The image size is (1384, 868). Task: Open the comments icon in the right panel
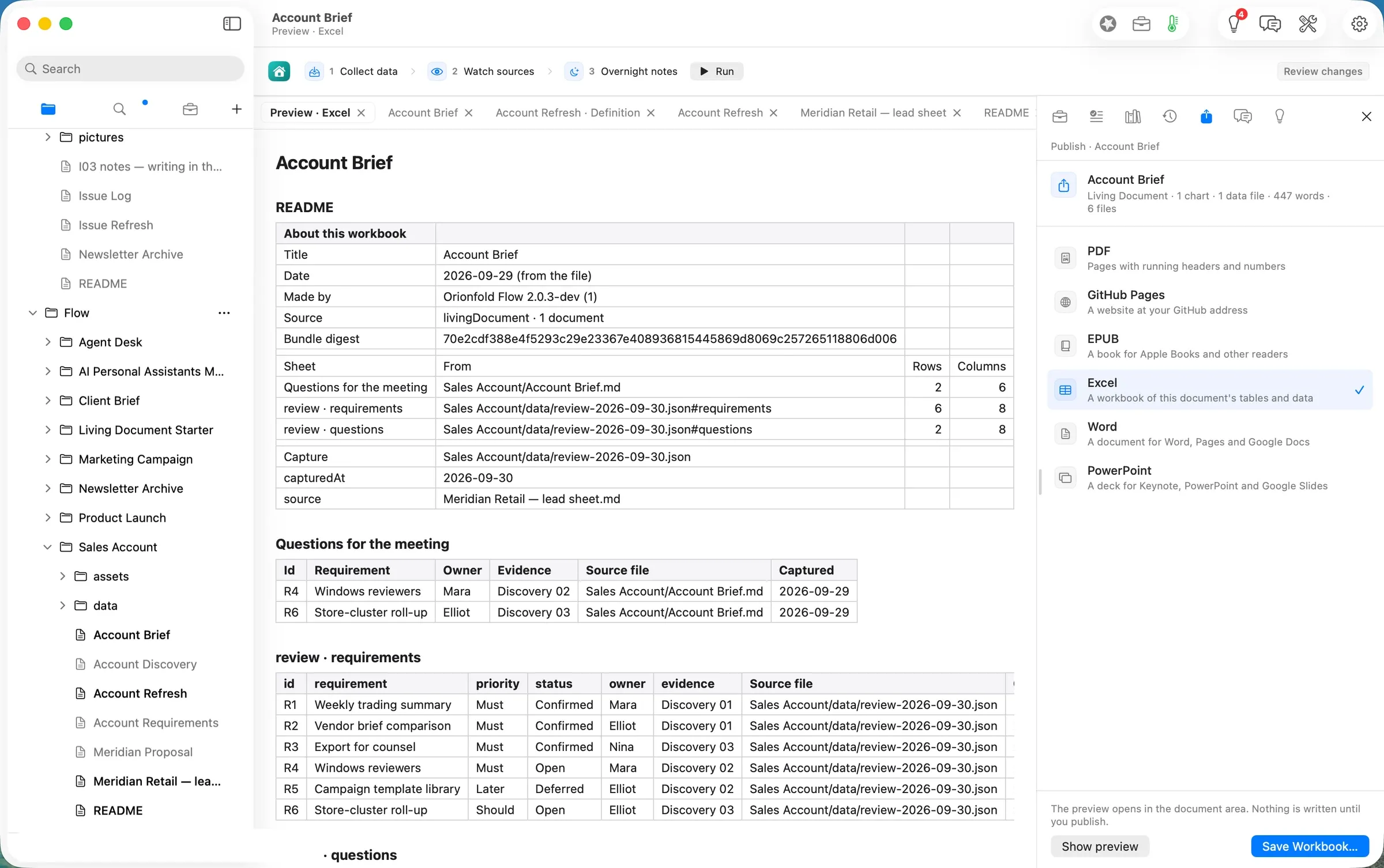1243,116
